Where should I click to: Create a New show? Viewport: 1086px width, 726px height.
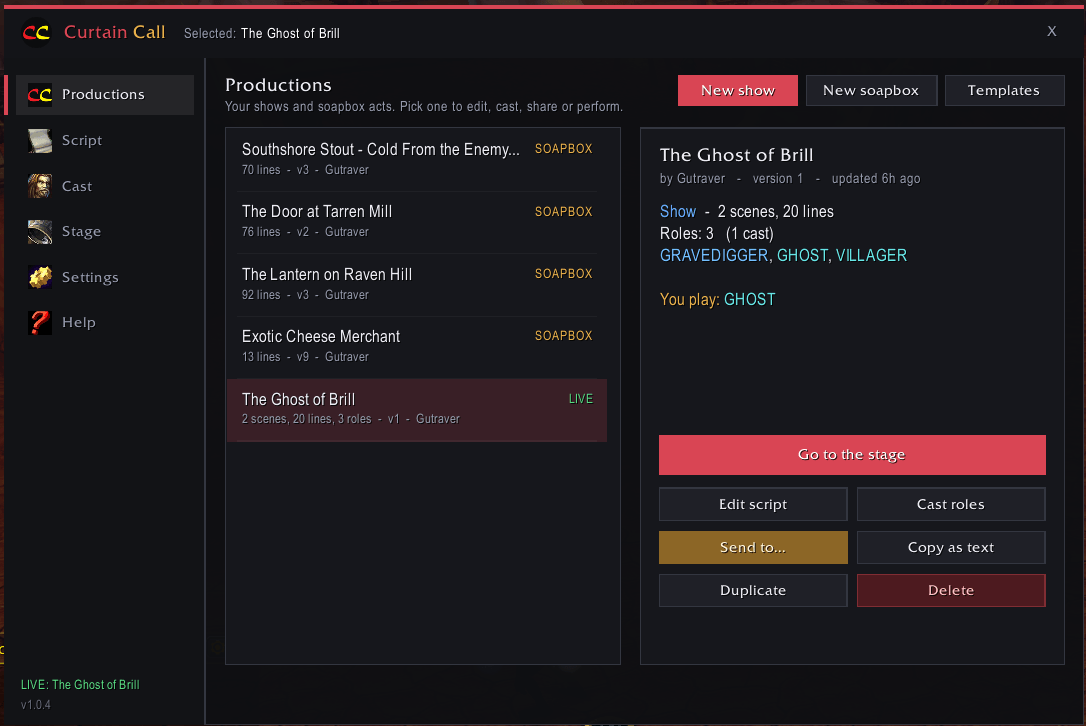point(738,91)
